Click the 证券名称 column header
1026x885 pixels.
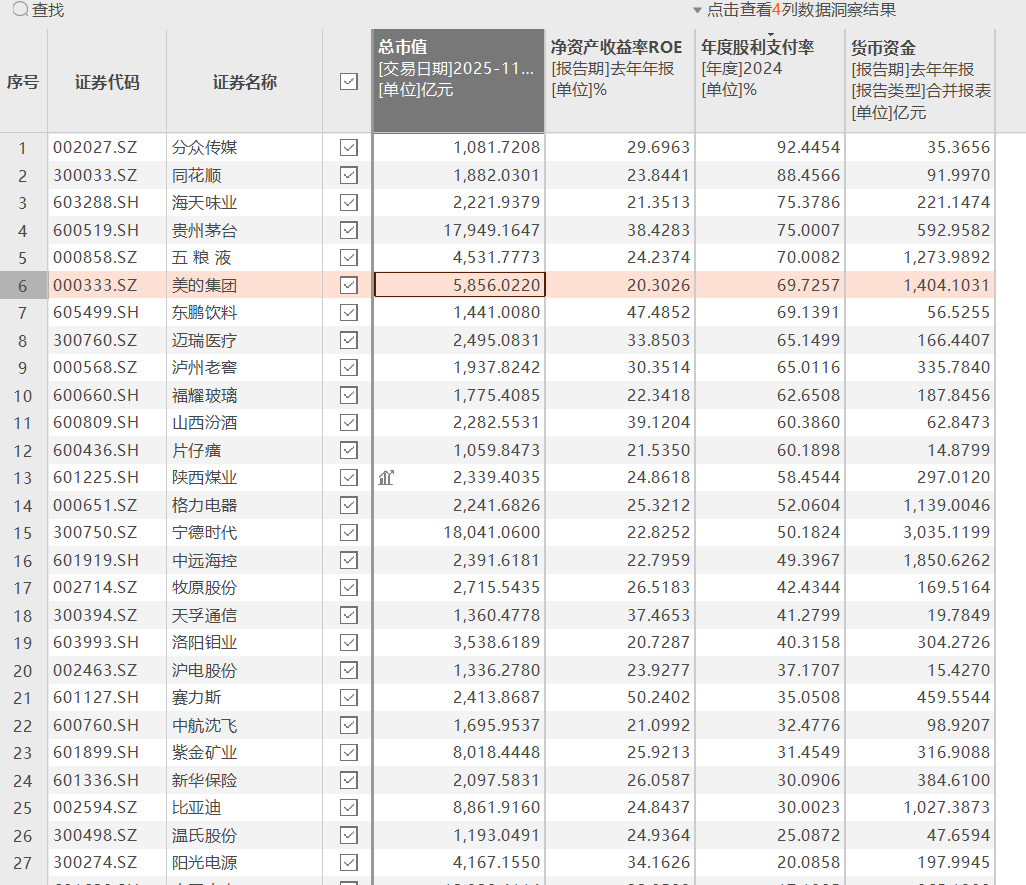244,82
